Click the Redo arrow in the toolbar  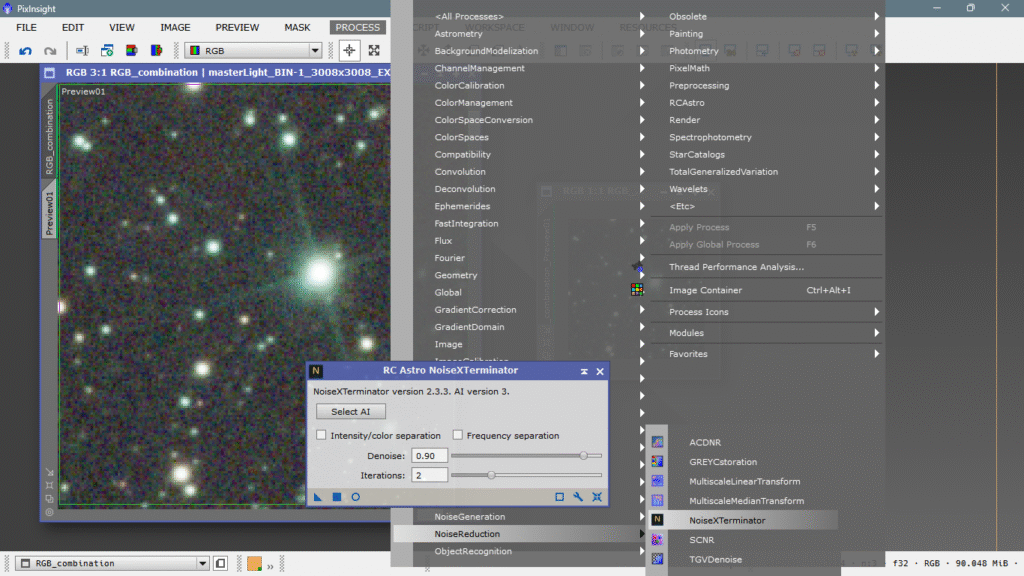point(50,50)
